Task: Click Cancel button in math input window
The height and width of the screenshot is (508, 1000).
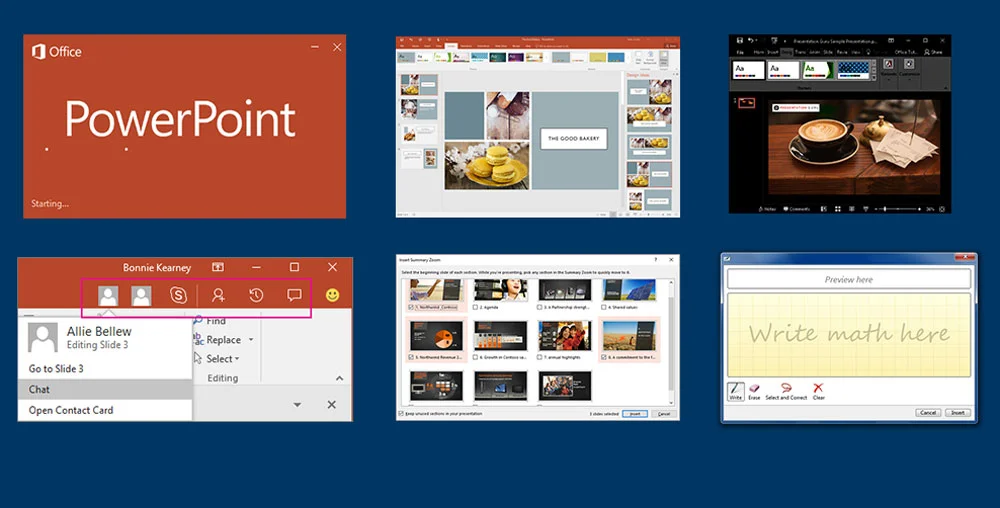Action: click(x=929, y=412)
